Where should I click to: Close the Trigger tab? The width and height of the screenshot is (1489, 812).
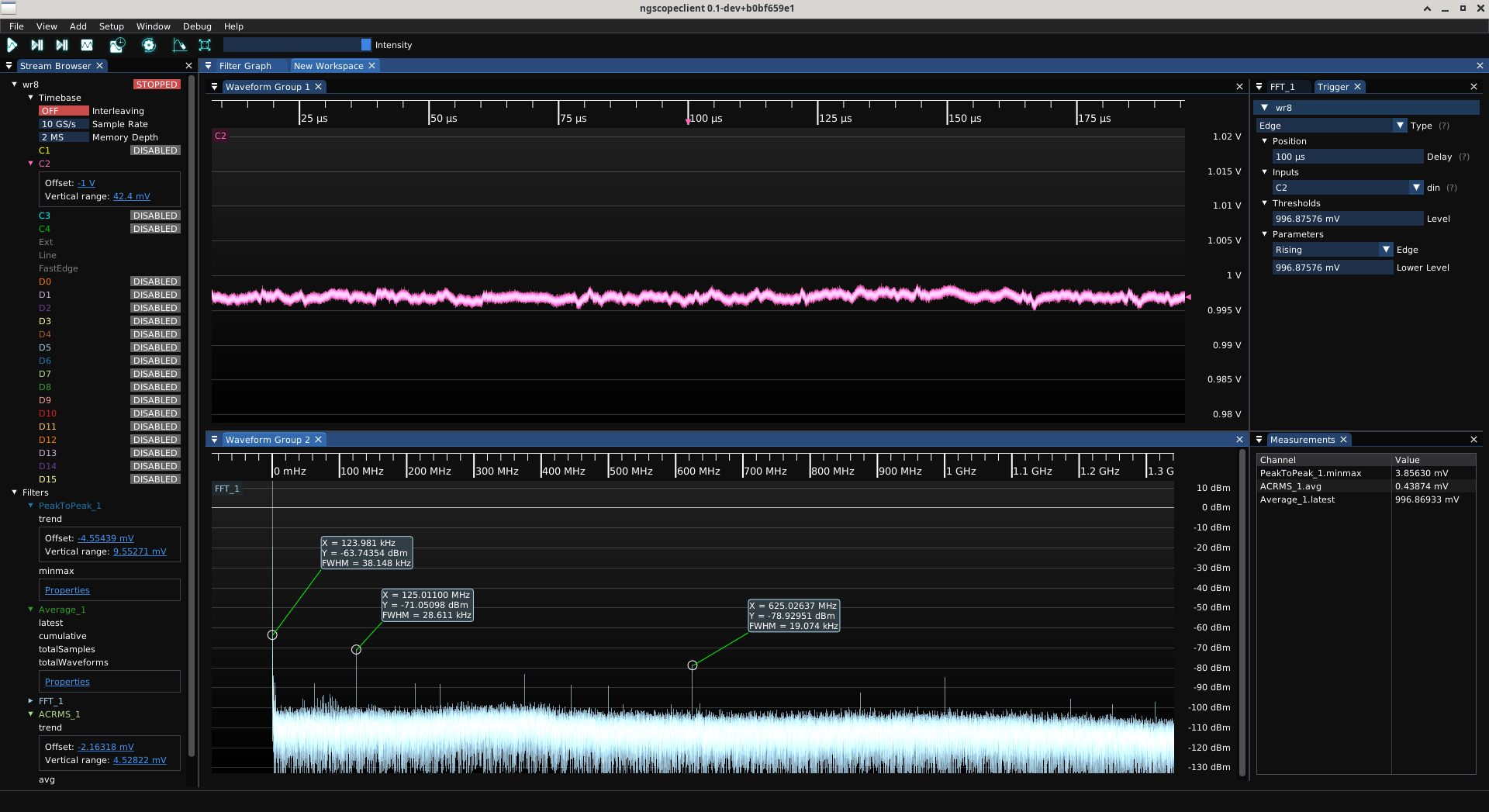(1357, 87)
